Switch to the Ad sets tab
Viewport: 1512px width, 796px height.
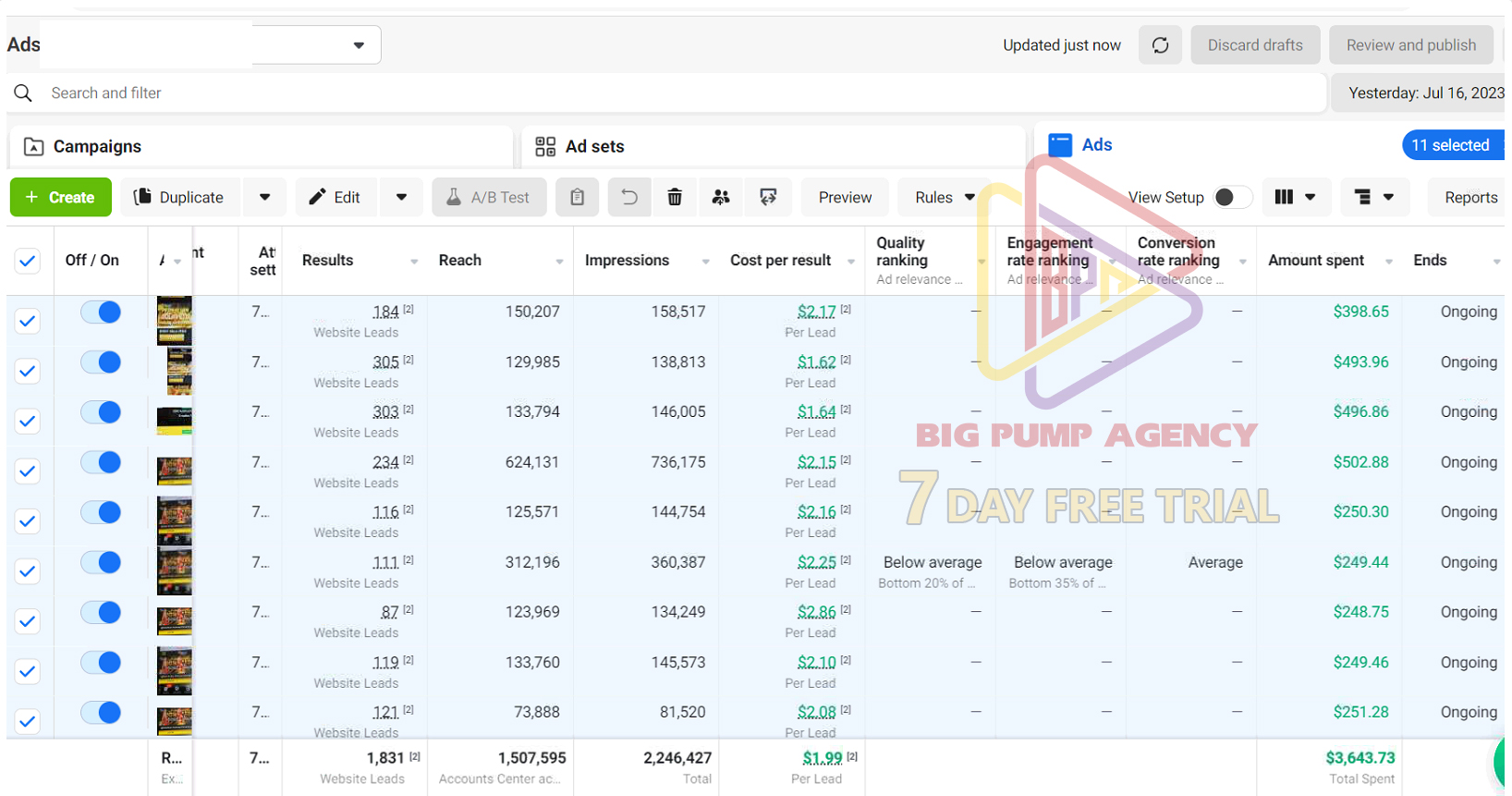pos(774,147)
